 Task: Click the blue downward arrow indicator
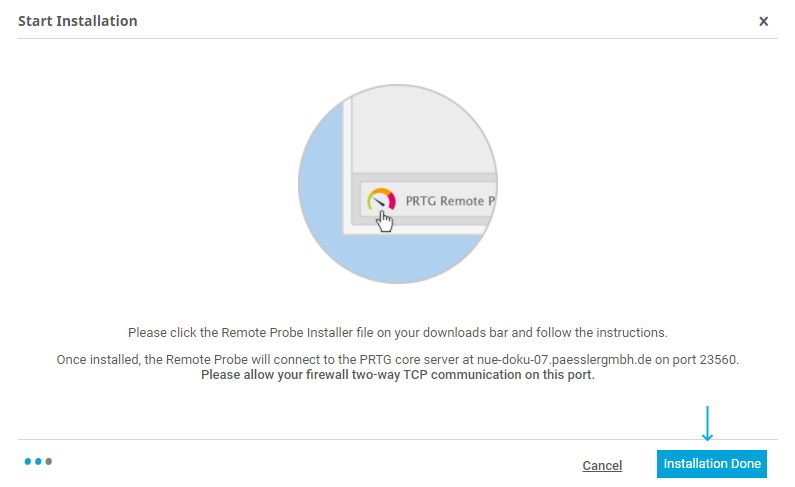[708, 423]
